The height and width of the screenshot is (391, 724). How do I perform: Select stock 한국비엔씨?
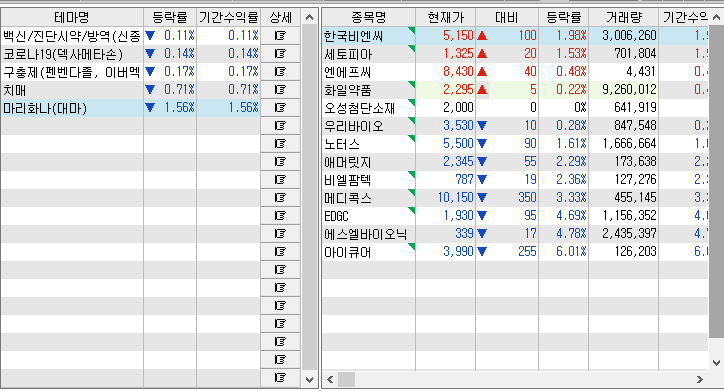[x=368, y=36]
